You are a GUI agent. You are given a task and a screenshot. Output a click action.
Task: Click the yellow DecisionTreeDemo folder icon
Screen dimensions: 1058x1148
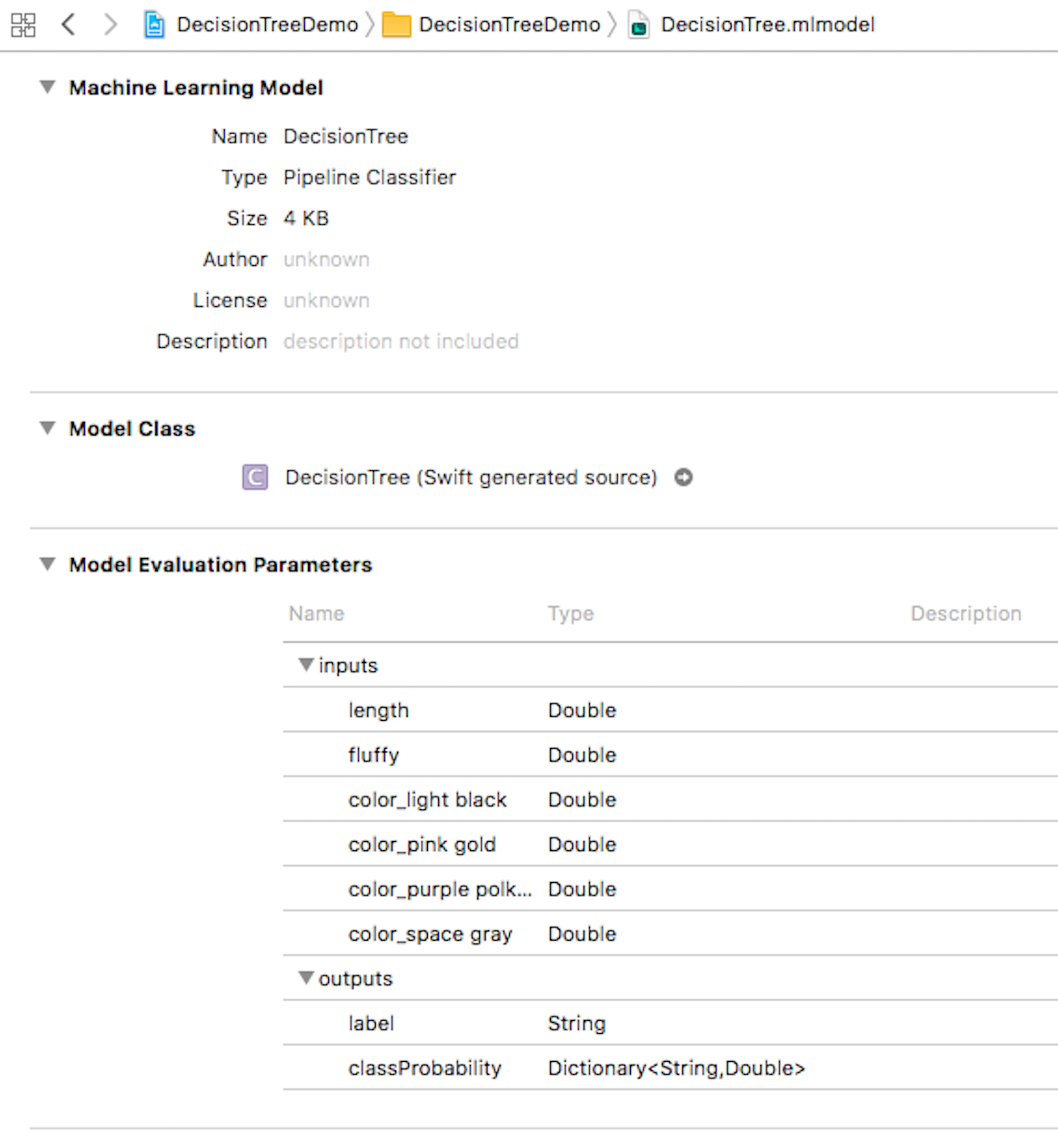(x=396, y=25)
